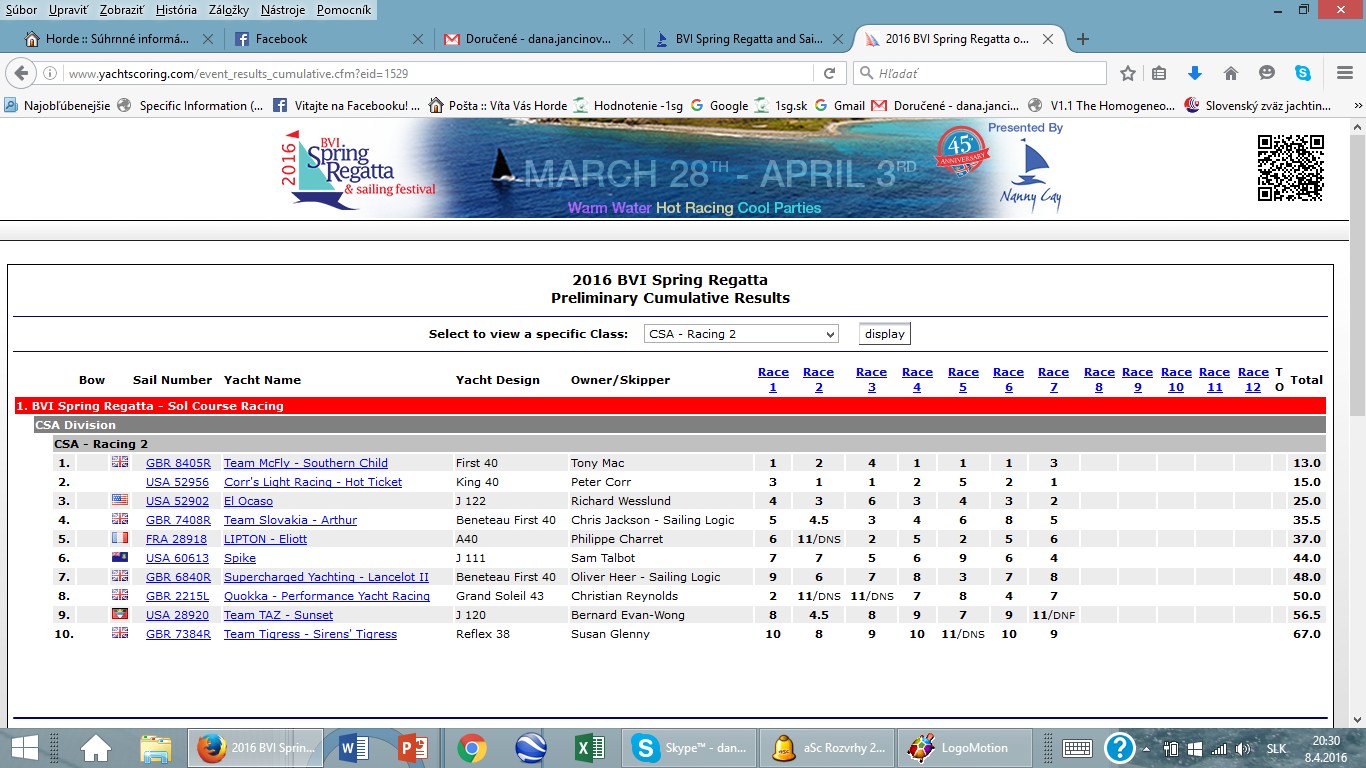This screenshot has width=1366, height=768.
Task: Launch Chrome from the taskbar
Action: [471, 747]
